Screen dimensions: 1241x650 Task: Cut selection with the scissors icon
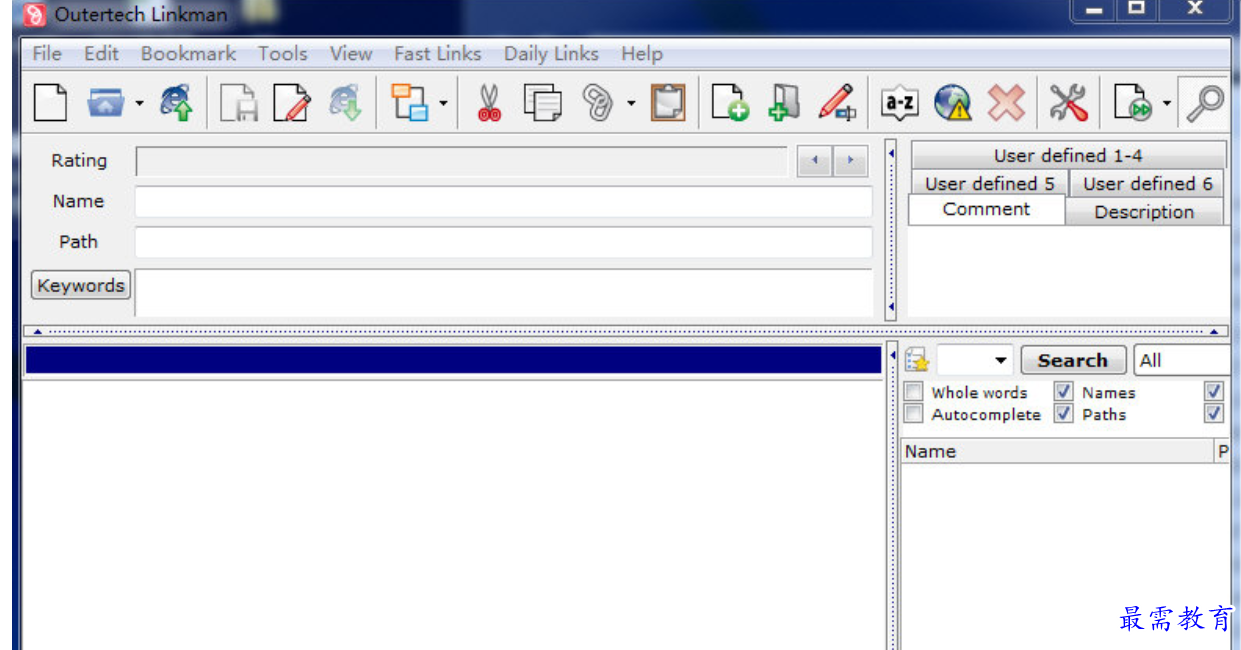point(489,103)
